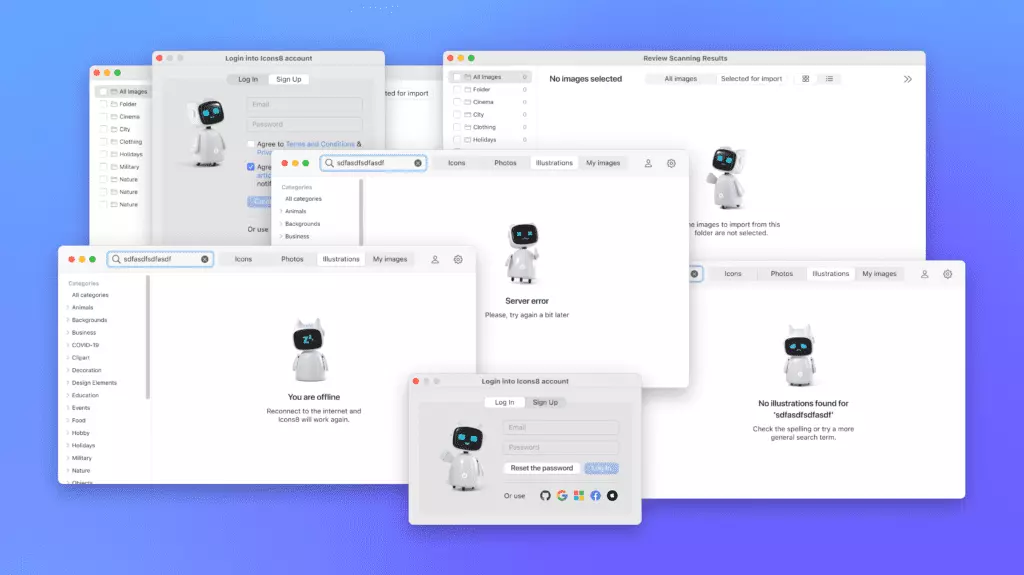Open settings gear in You are offline window
Viewport: 1024px width, 575px height.
click(x=458, y=259)
